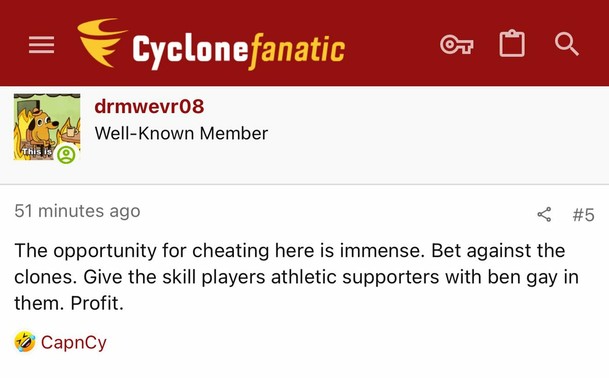Click the gray user info header area
The image size is (609, 378).
427,135
